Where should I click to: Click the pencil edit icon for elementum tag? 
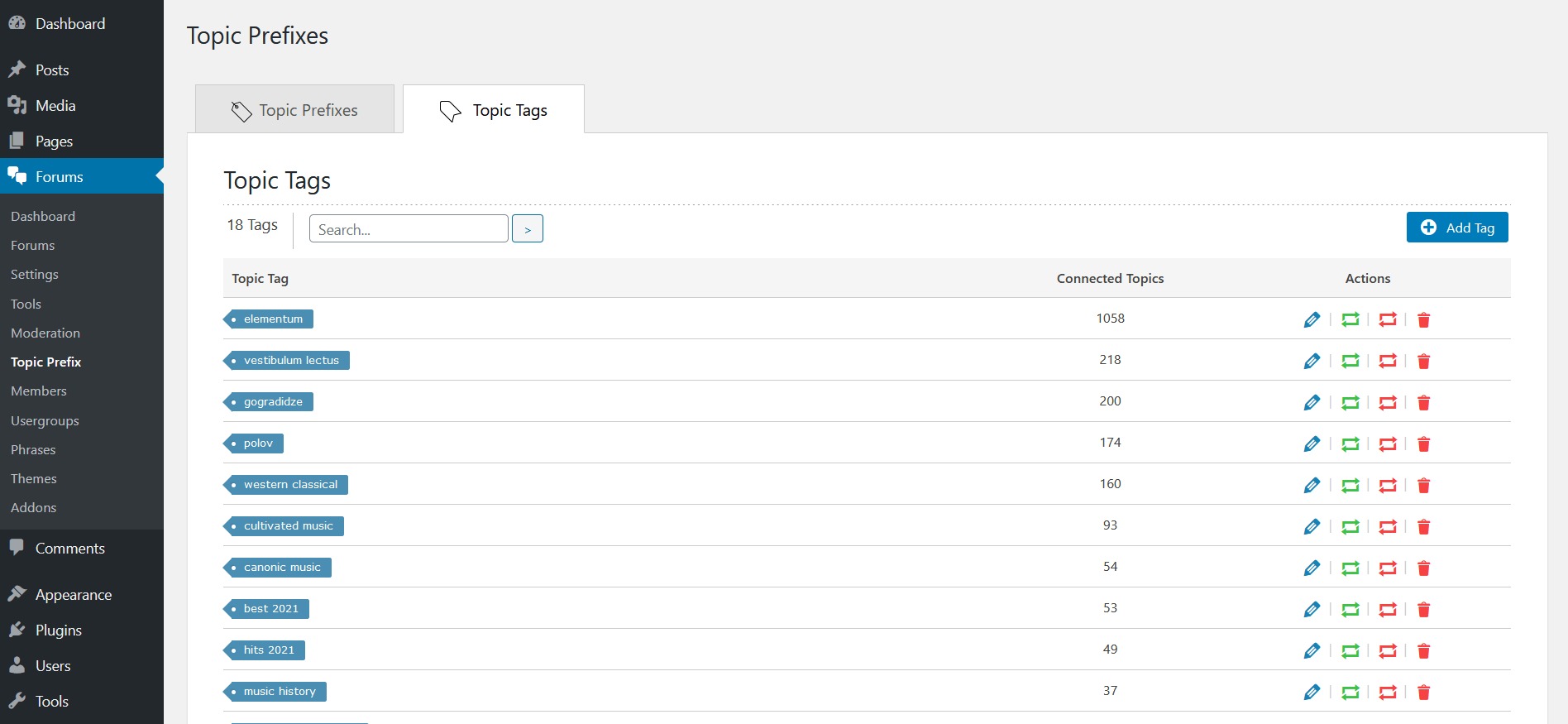1312,319
